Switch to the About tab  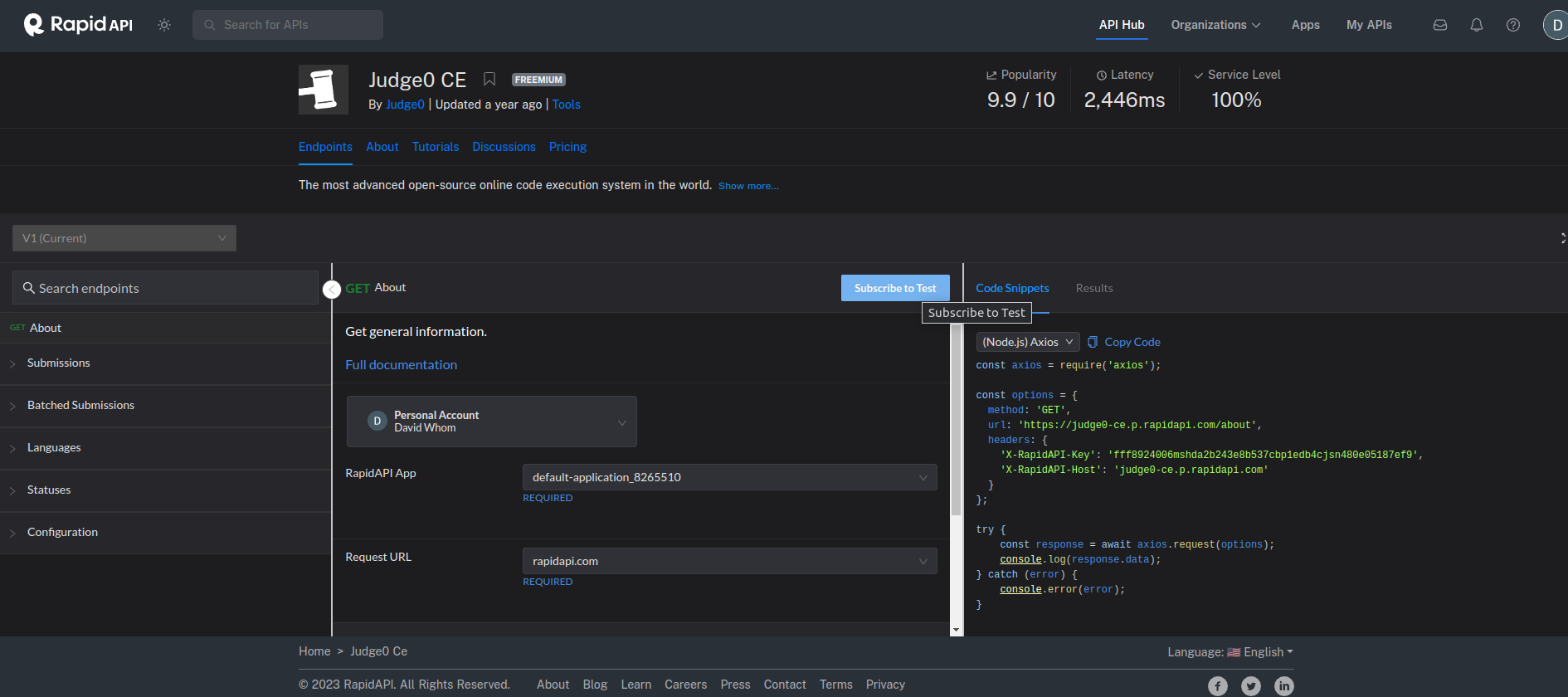382,147
